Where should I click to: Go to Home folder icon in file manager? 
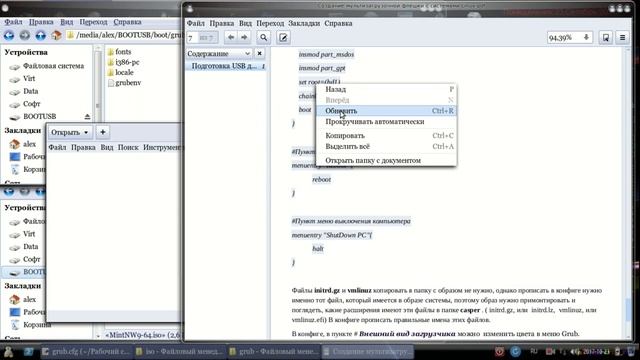56,36
